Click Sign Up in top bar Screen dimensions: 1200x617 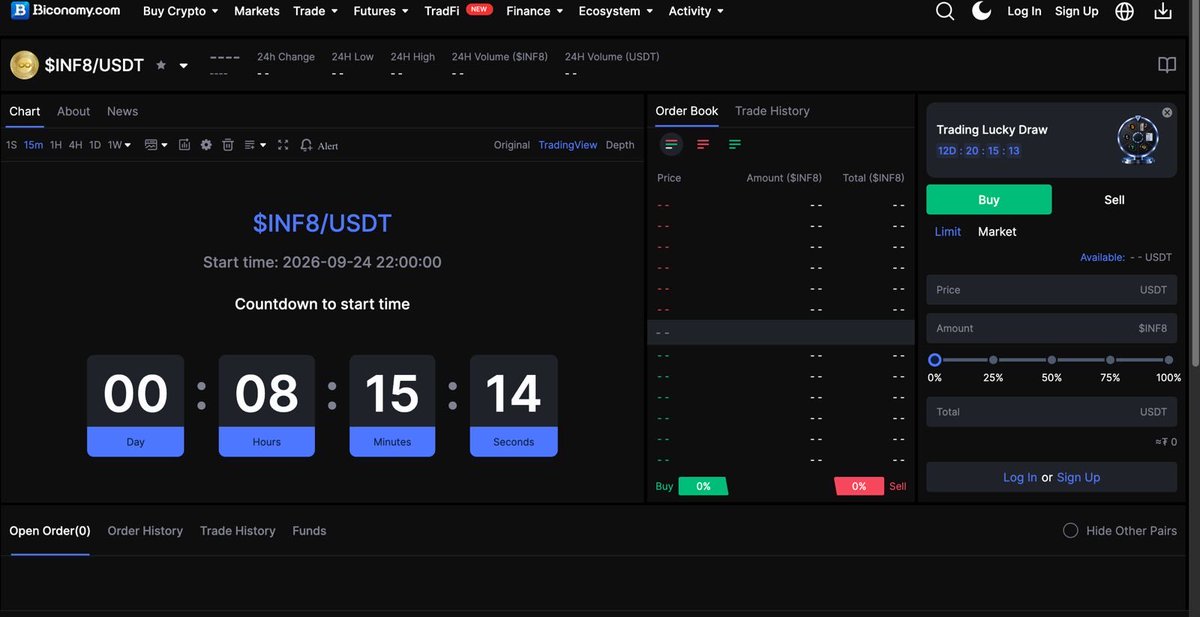[1076, 11]
